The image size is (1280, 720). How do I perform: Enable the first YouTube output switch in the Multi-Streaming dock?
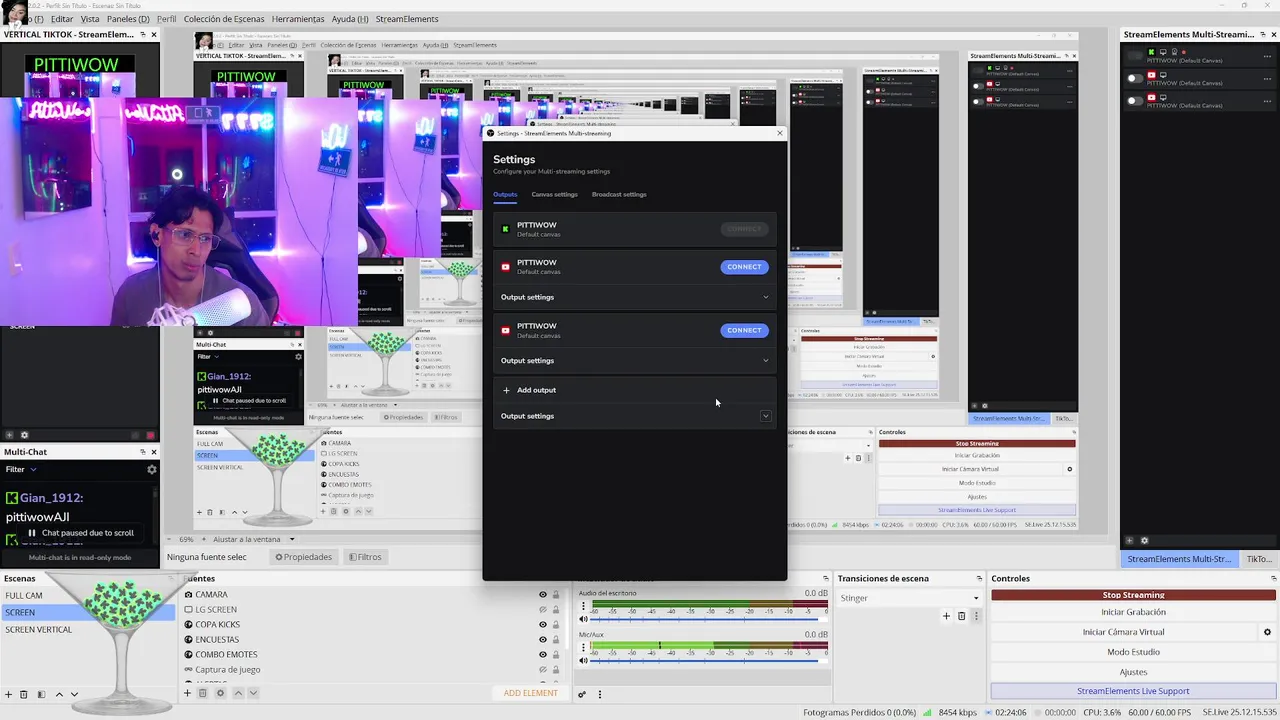[1135, 78]
